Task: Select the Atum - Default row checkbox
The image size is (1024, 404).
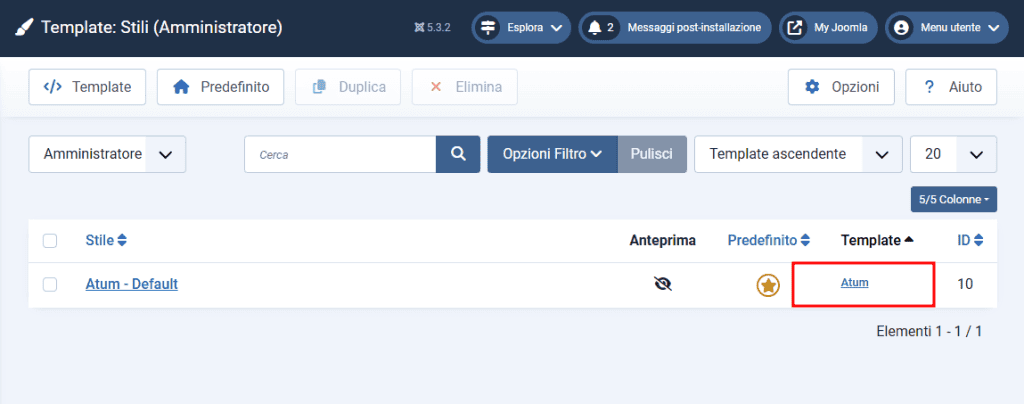Action: tap(50, 285)
